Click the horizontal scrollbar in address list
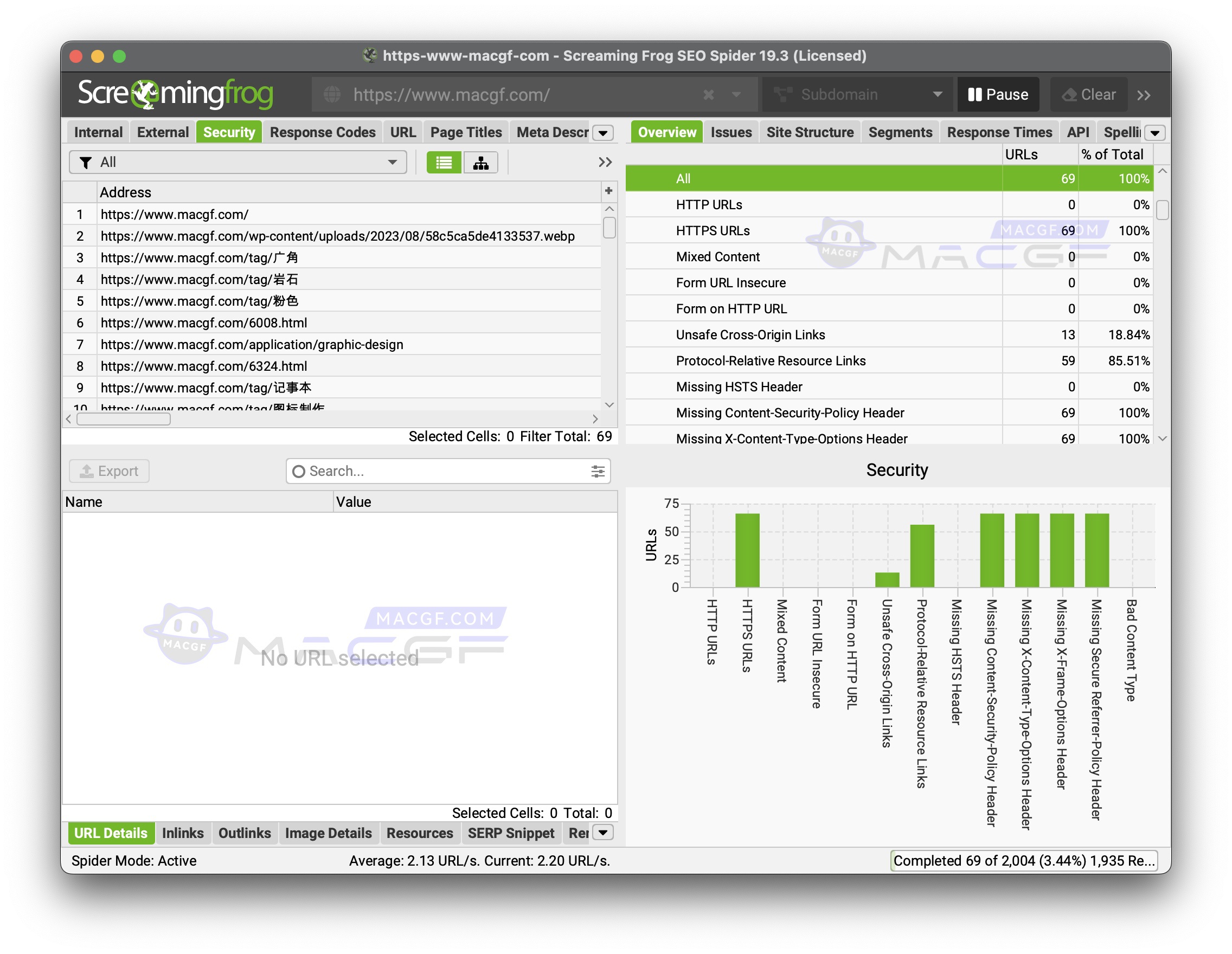 (x=124, y=419)
